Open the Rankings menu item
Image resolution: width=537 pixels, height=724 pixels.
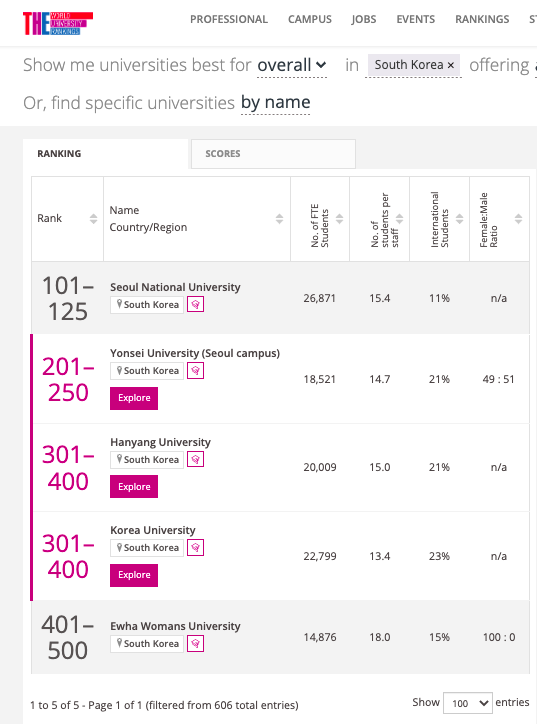482,19
